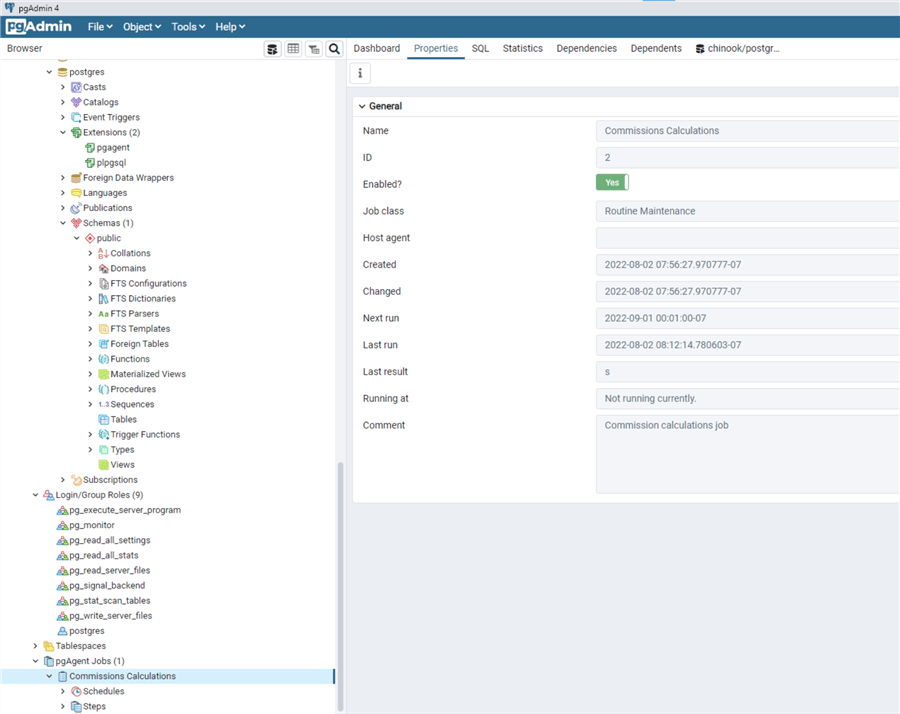Click the public schema icon
This screenshot has height=714, width=900.
pyautogui.click(x=90, y=238)
